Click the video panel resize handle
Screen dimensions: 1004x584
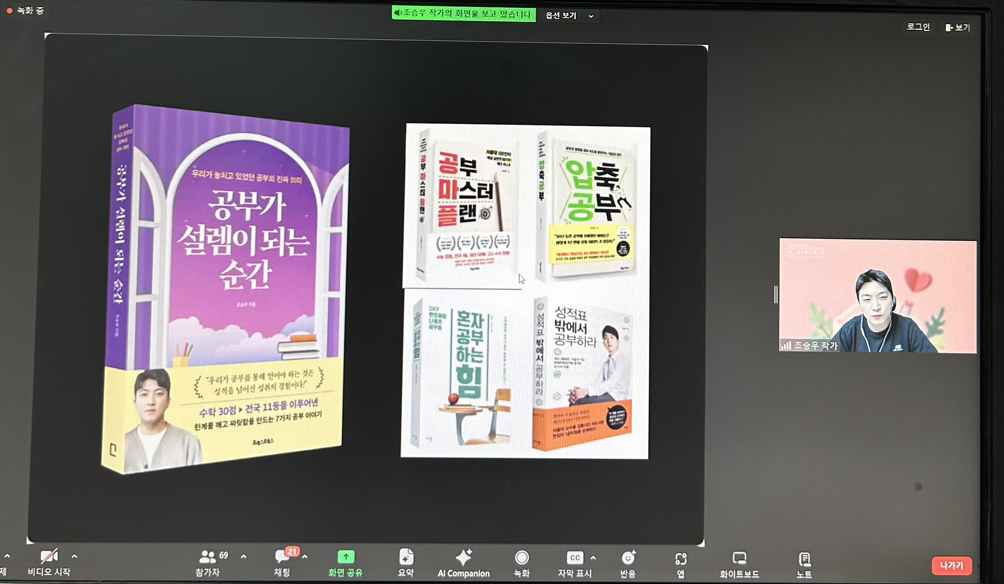[775, 295]
